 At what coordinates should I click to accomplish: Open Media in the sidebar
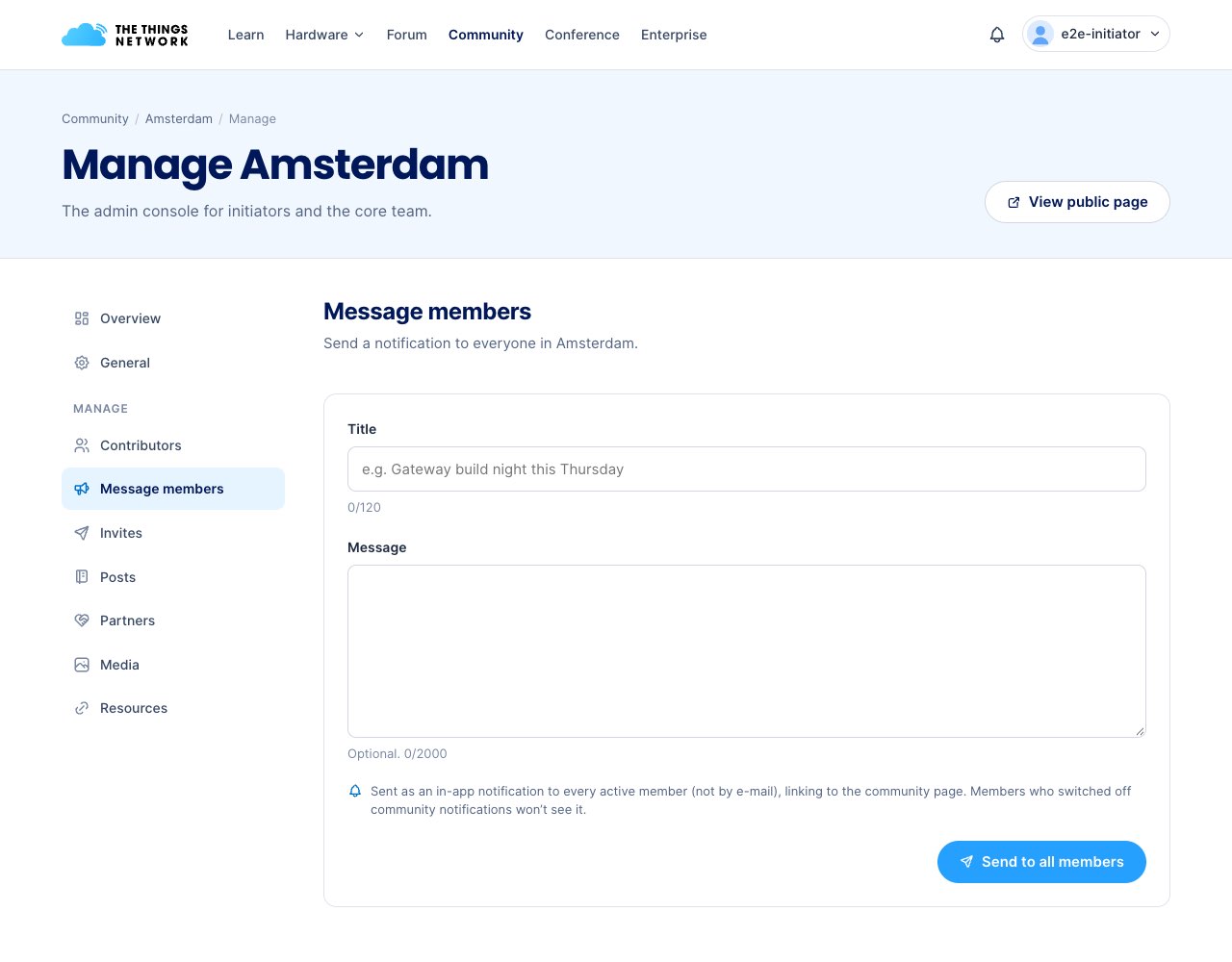(x=173, y=665)
